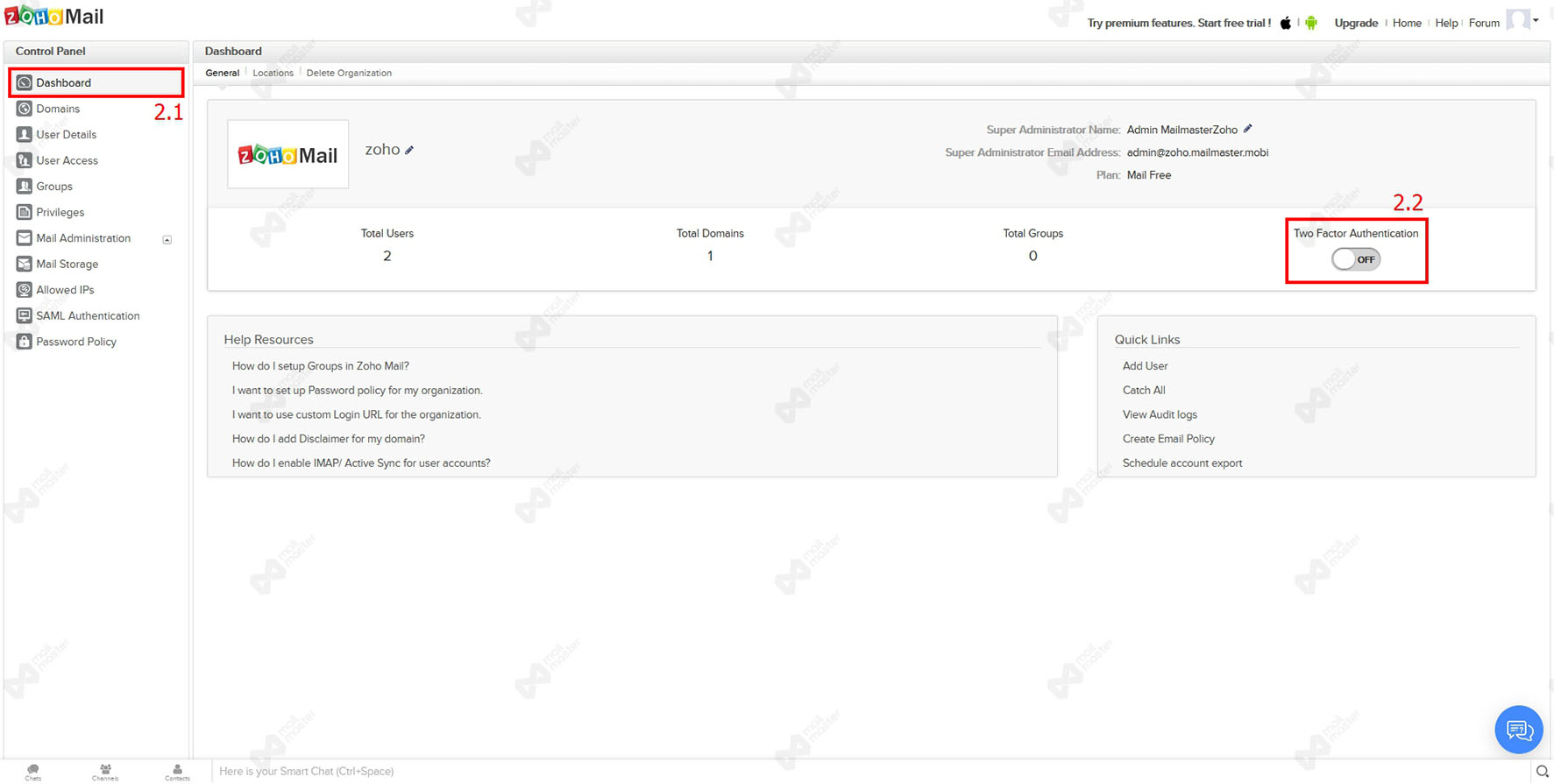Open Mail Storage in Control Panel

pos(67,264)
